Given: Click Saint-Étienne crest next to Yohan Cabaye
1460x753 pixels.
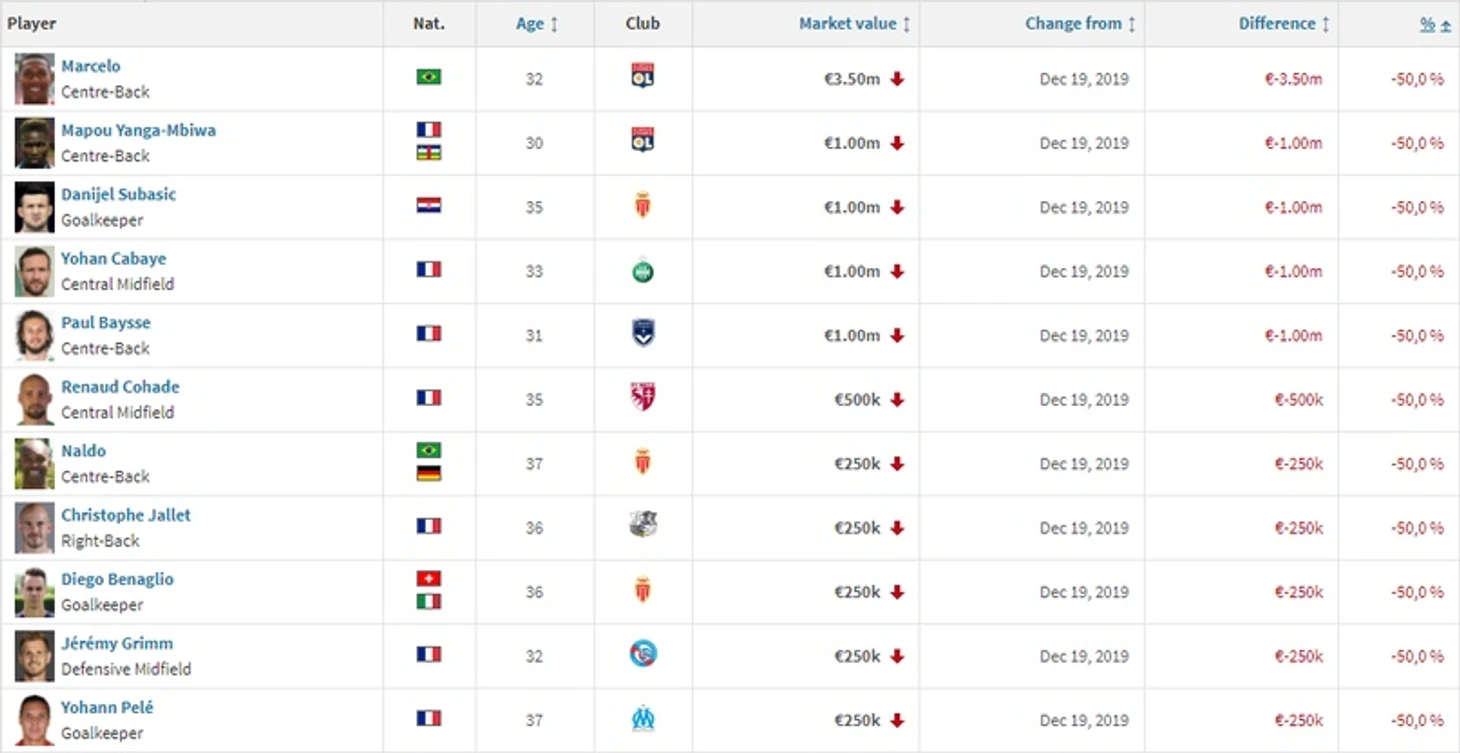Looking at the screenshot, I should coord(643,270).
